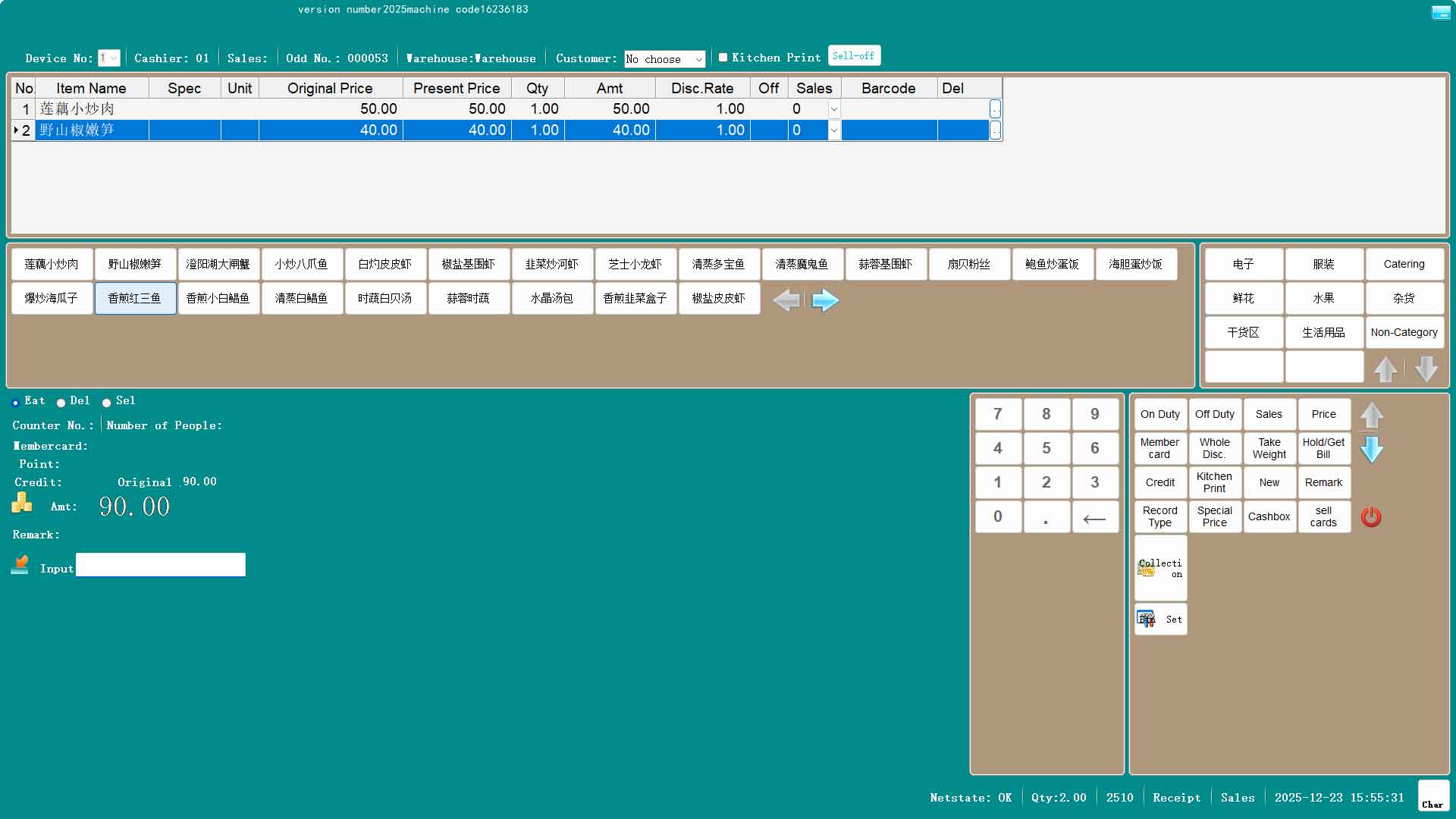Open the Set configuration icon button
The height and width of the screenshot is (819, 1456).
point(1160,619)
